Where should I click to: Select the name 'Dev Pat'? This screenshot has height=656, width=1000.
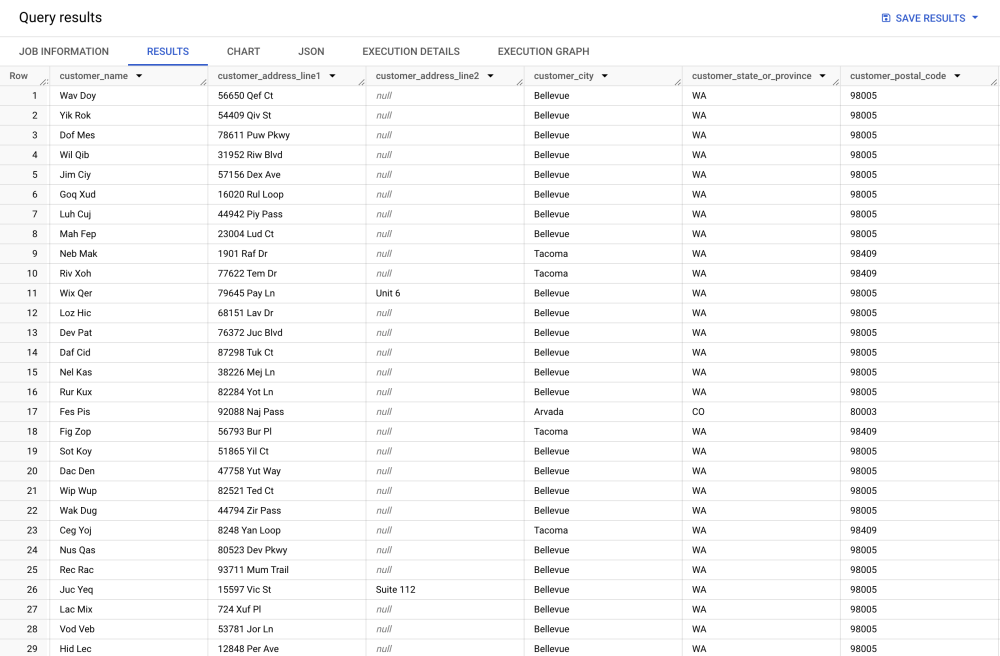[x=76, y=333]
